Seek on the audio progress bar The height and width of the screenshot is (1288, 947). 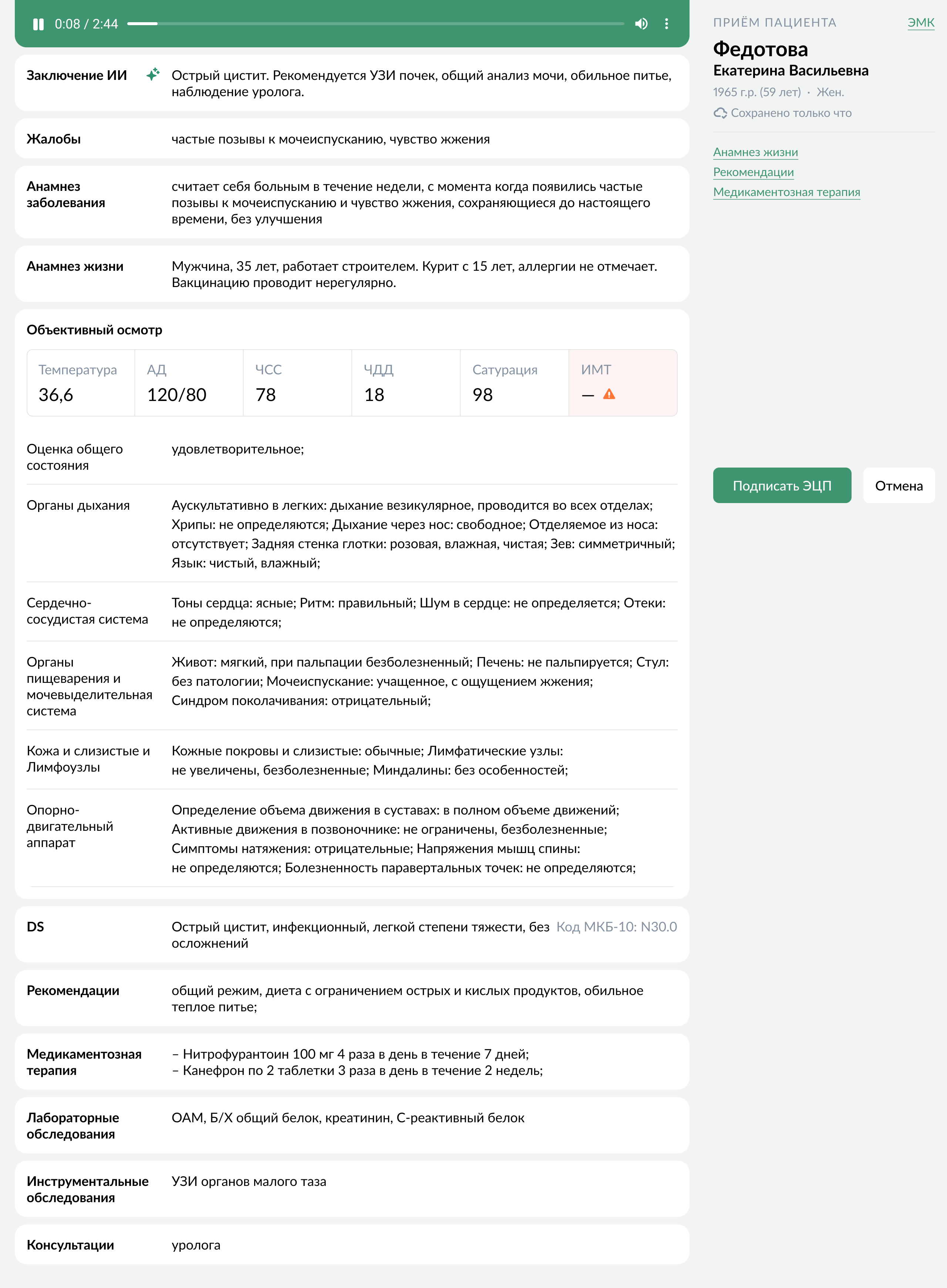point(375,24)
